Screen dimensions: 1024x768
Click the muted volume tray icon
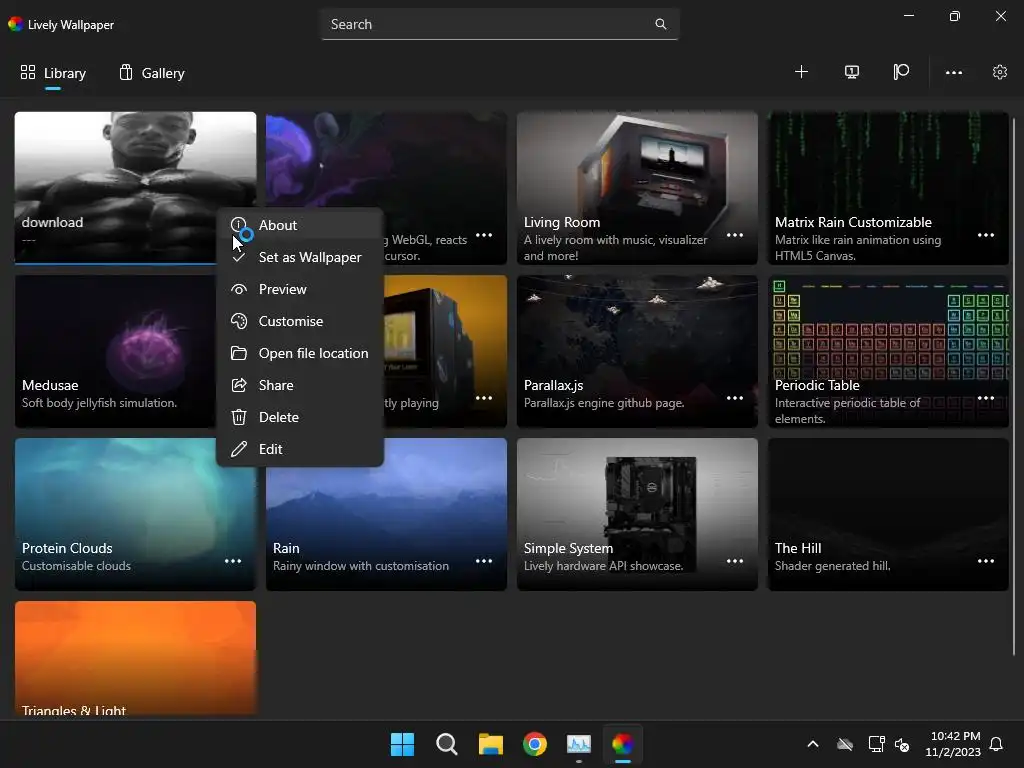pos(903,744)
